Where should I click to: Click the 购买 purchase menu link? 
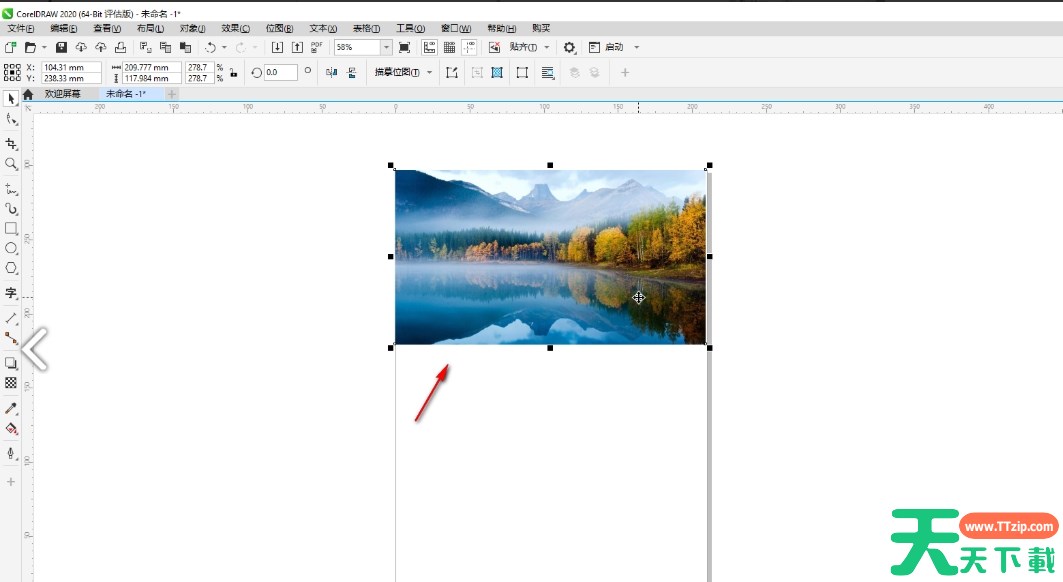pyautogui.click(x=540, y=28)
